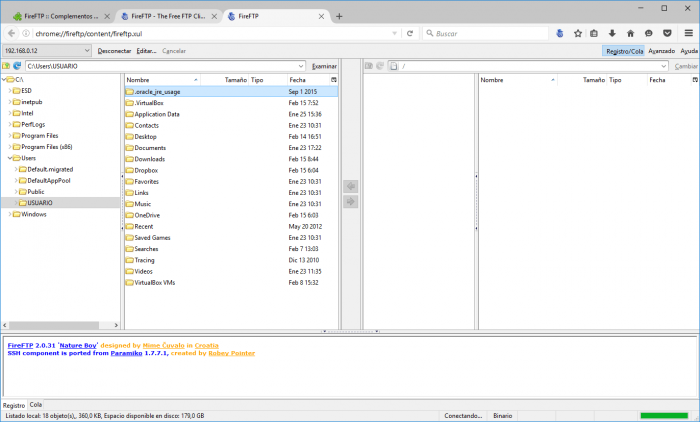Close the FireFTP Complementos tab

(x=107, y=17)
